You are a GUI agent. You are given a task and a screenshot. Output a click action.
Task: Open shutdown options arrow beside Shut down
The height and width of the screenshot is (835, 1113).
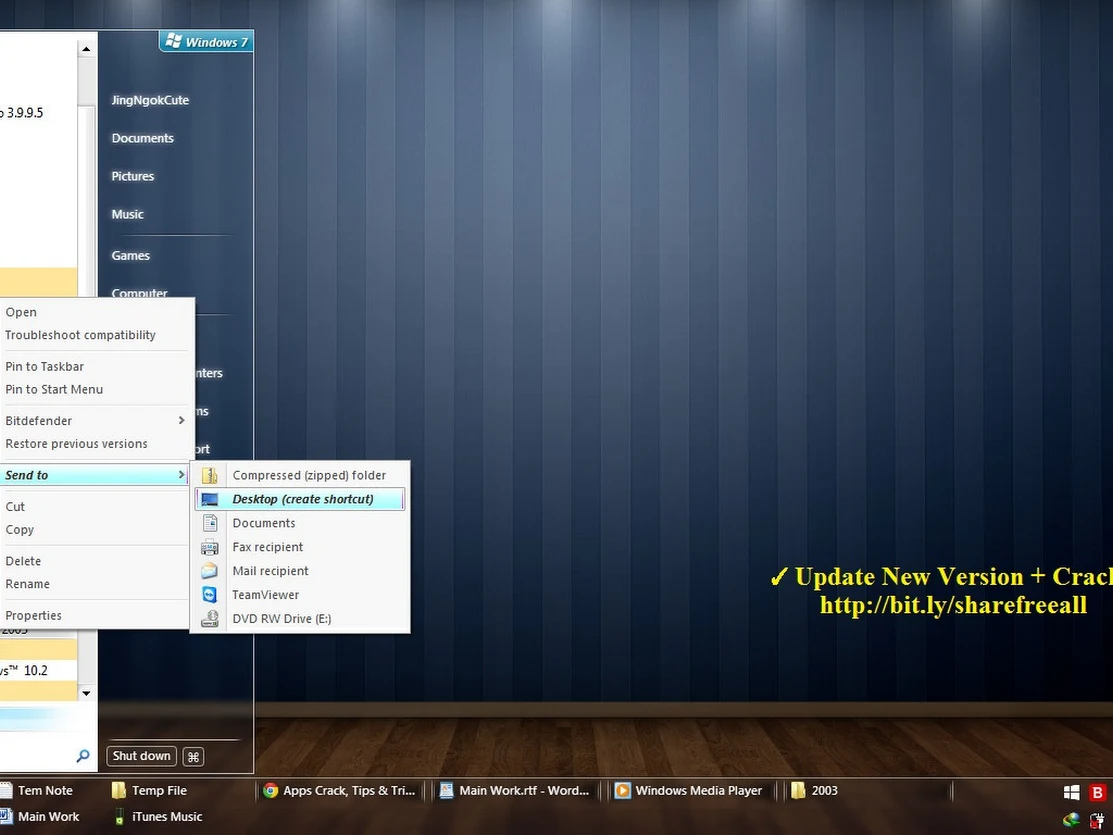tap(193, 757)
